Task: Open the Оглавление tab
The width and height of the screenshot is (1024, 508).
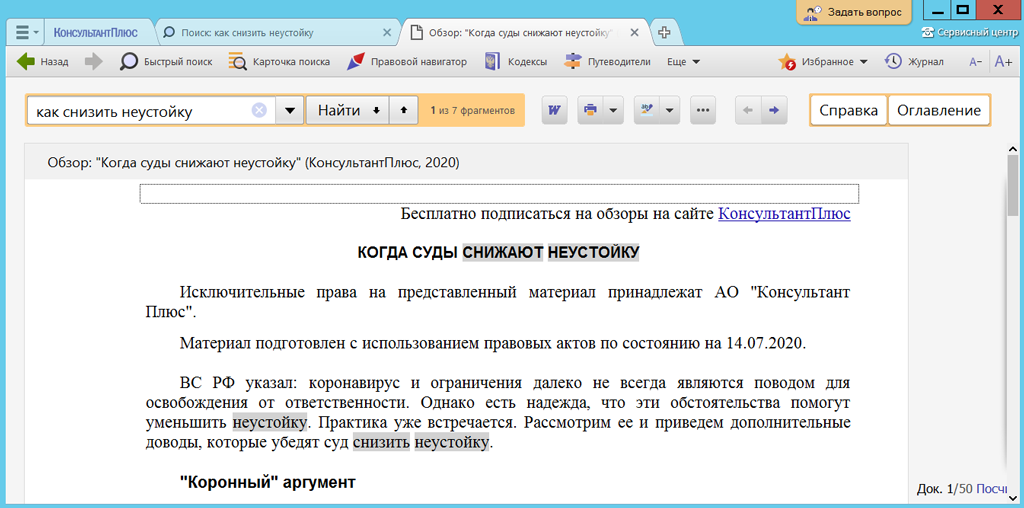Action: click(938, 110)
